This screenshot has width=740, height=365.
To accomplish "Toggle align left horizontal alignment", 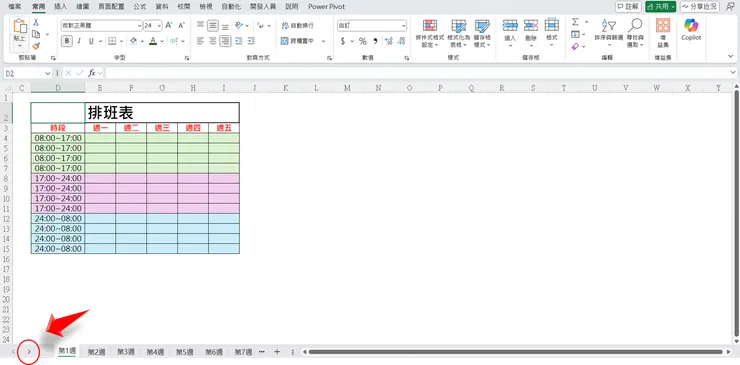I will [x=200, y=42].
